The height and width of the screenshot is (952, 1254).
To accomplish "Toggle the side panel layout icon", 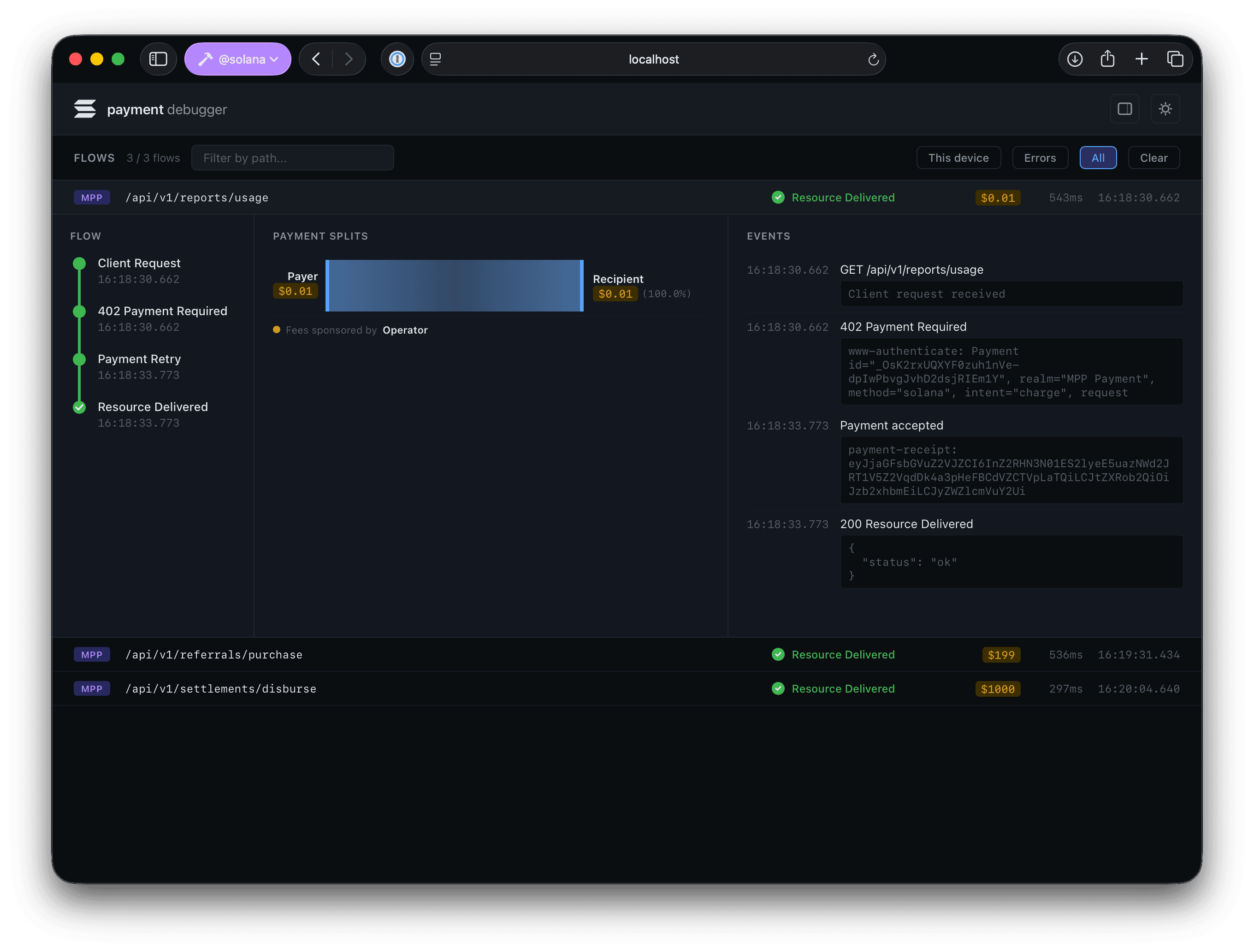I will pos(1125,109).
